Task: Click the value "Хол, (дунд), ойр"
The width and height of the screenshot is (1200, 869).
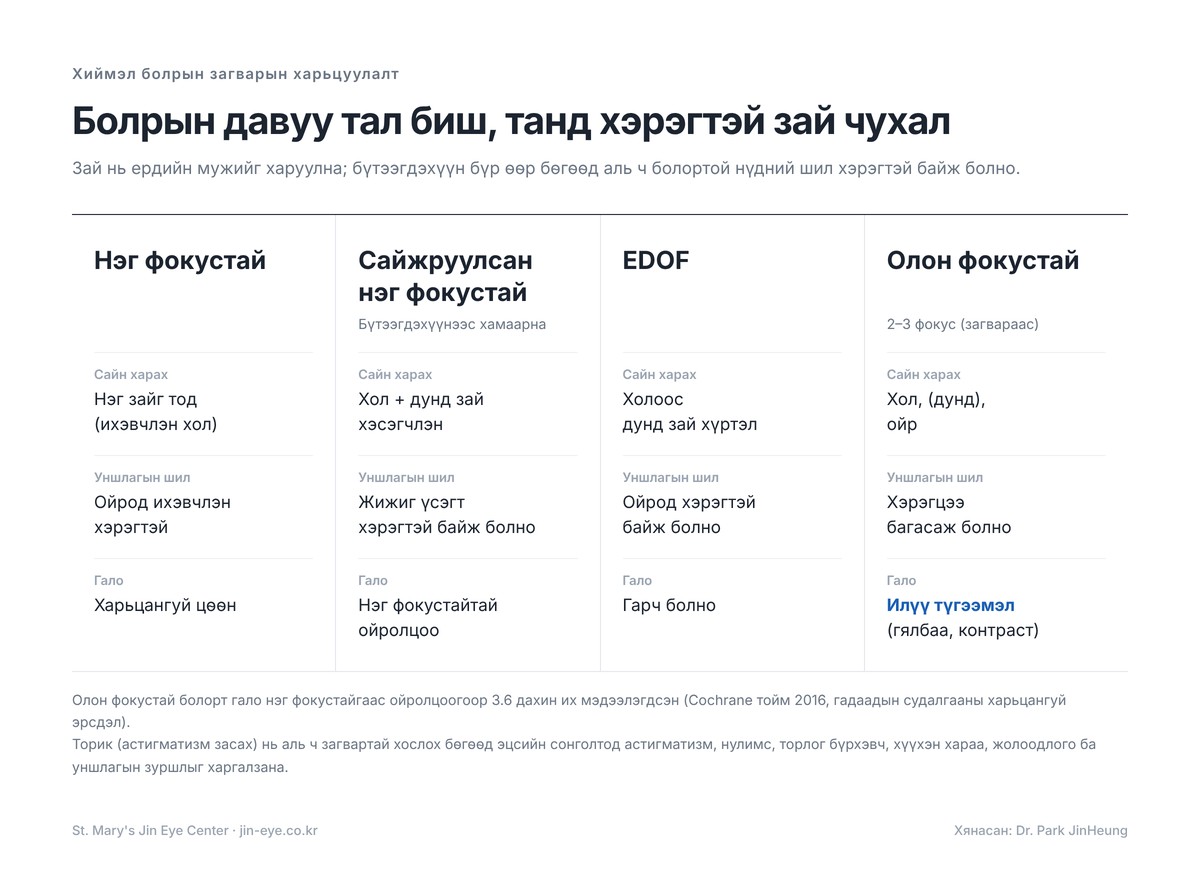Action: click(936, 412)
